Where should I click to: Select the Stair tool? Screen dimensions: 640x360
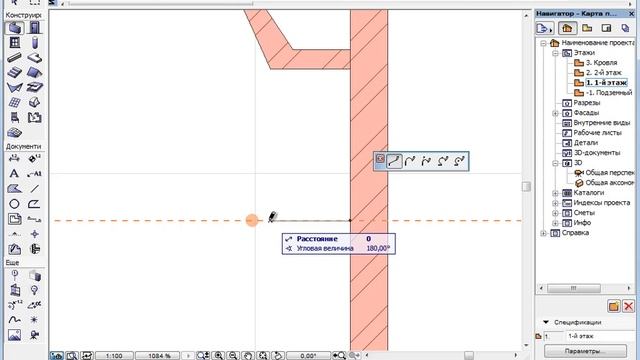(x=15, y=72)
